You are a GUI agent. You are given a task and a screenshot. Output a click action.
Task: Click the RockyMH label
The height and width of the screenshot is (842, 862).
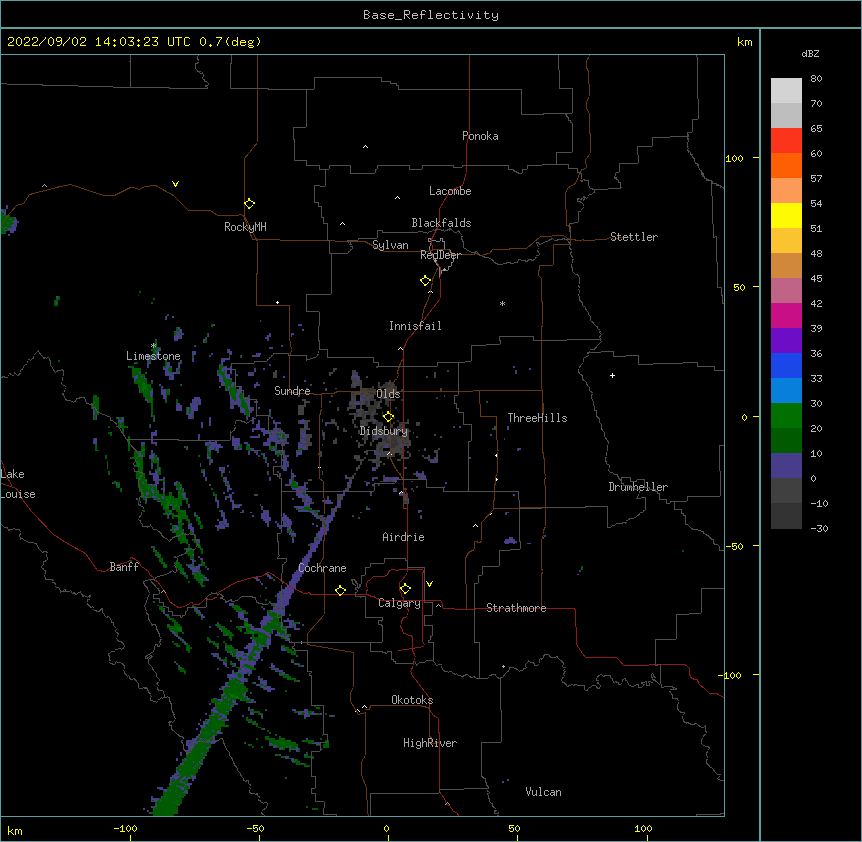[x=245, y=227]
